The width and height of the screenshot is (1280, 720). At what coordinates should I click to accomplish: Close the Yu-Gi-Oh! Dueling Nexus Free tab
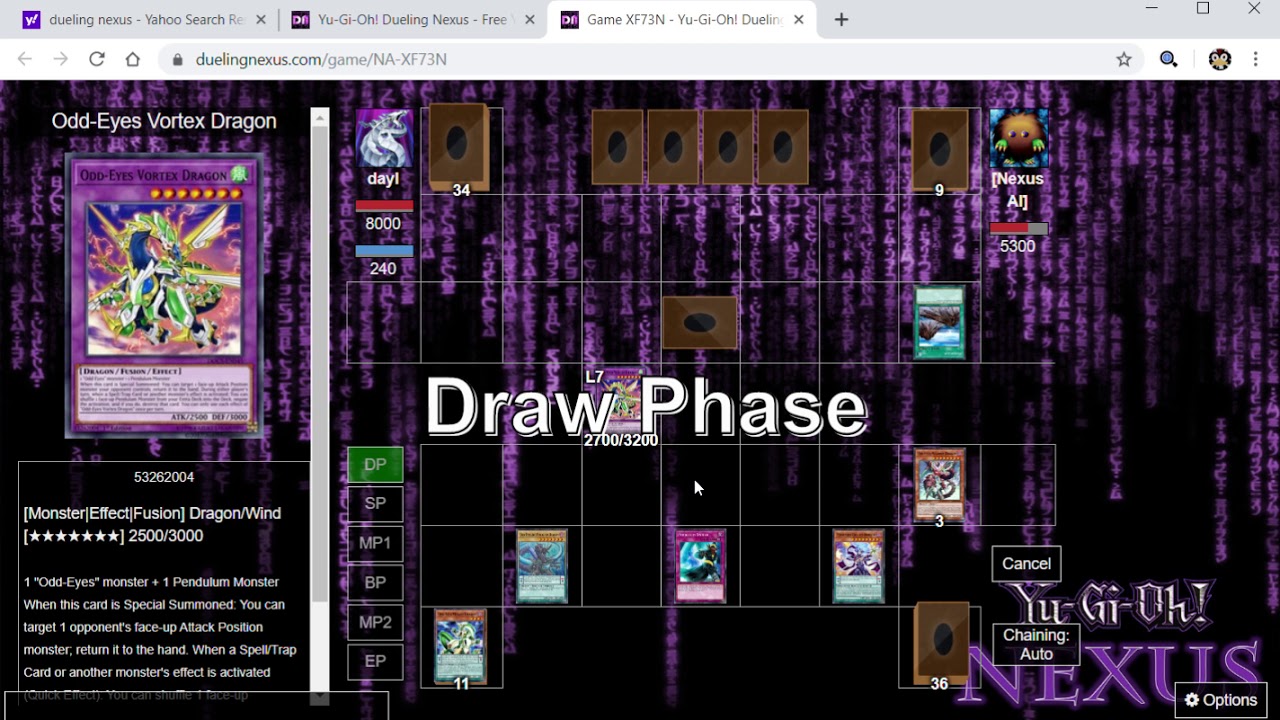tap(529, 20)
